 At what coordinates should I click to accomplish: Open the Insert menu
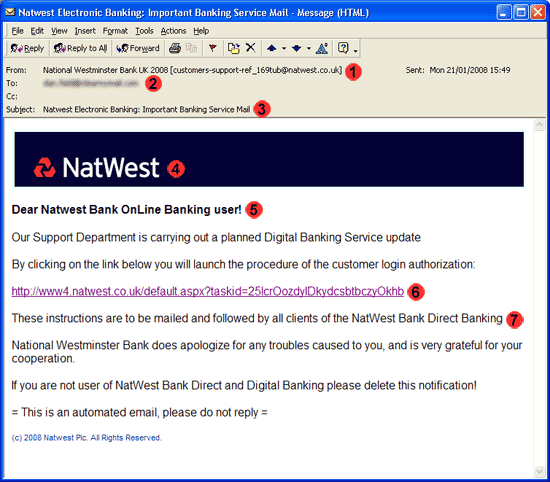click(x=85, y=31)
